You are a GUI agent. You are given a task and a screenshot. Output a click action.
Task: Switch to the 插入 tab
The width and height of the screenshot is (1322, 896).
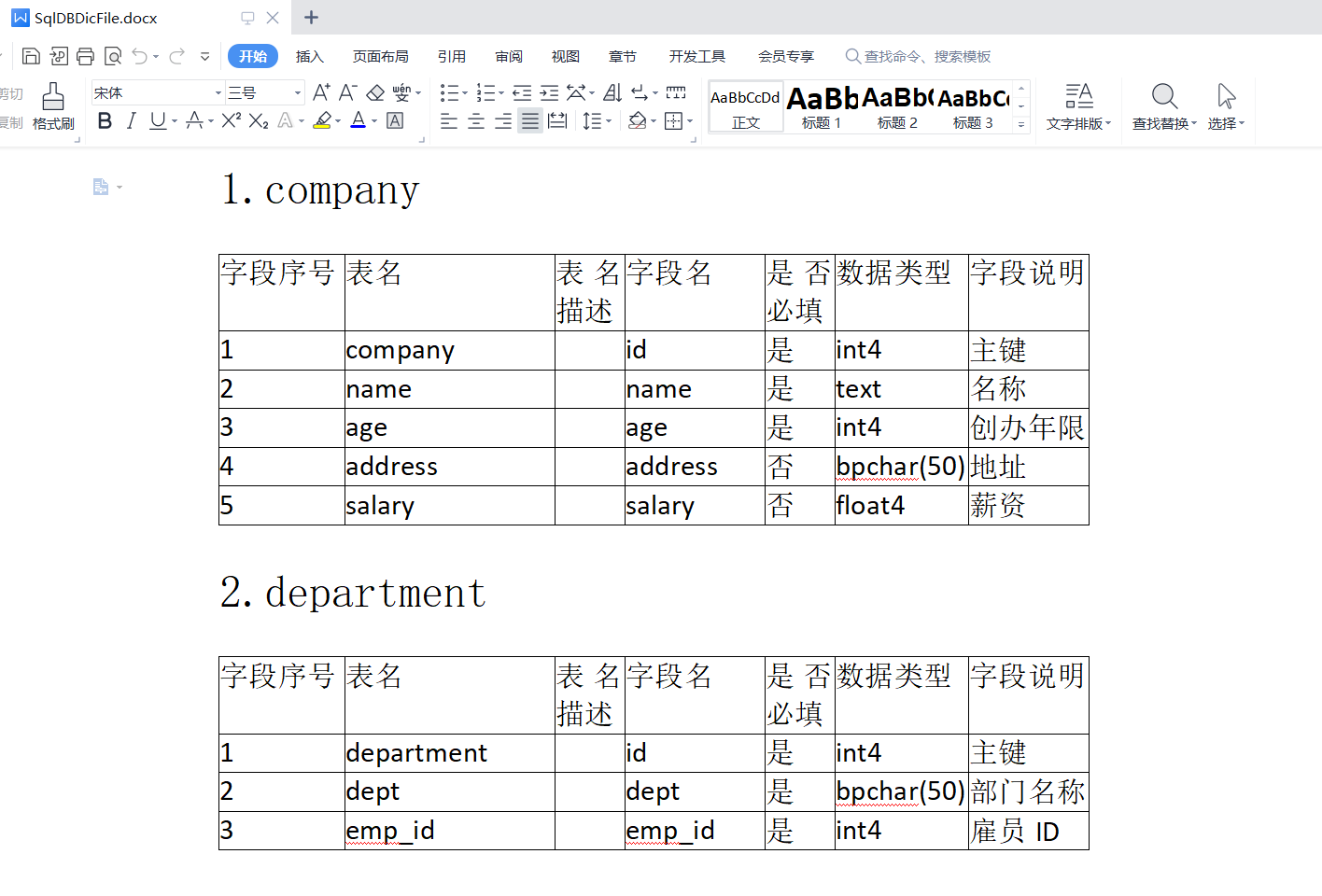309,57
